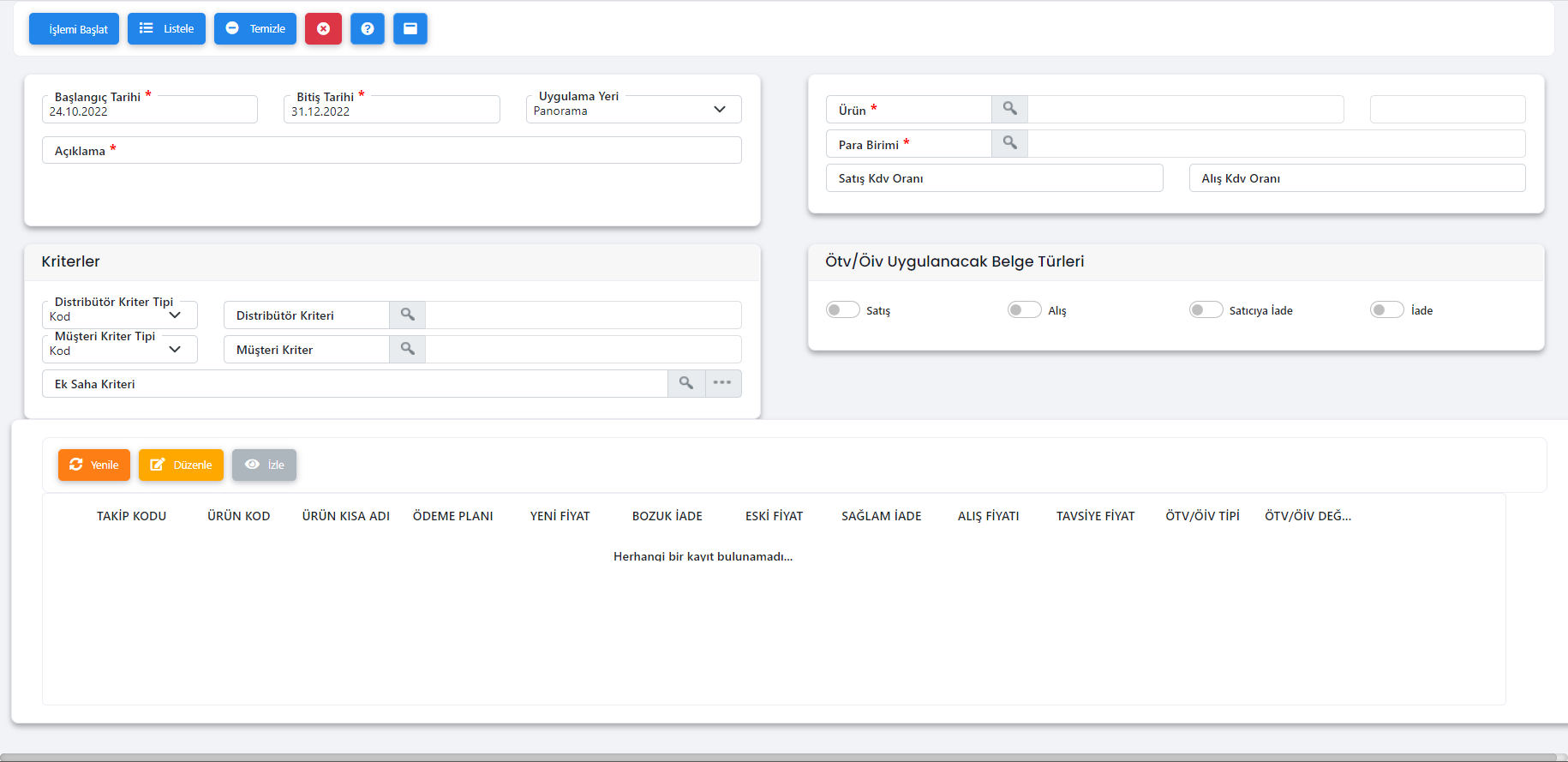Search for a product with the Ürün magnifier

click(1009, 109)
